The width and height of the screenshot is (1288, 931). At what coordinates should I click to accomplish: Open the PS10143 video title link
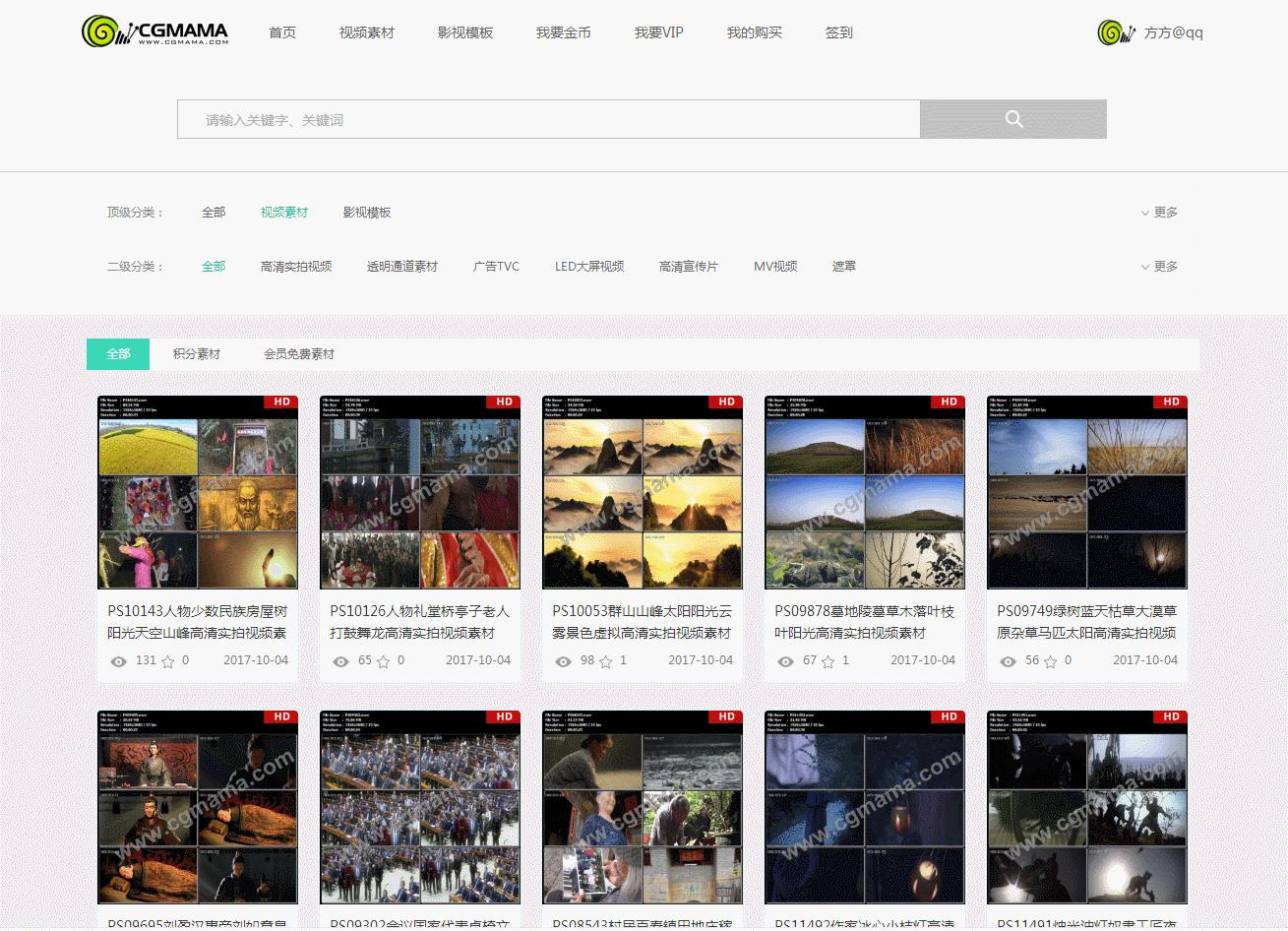click(197, 624)
